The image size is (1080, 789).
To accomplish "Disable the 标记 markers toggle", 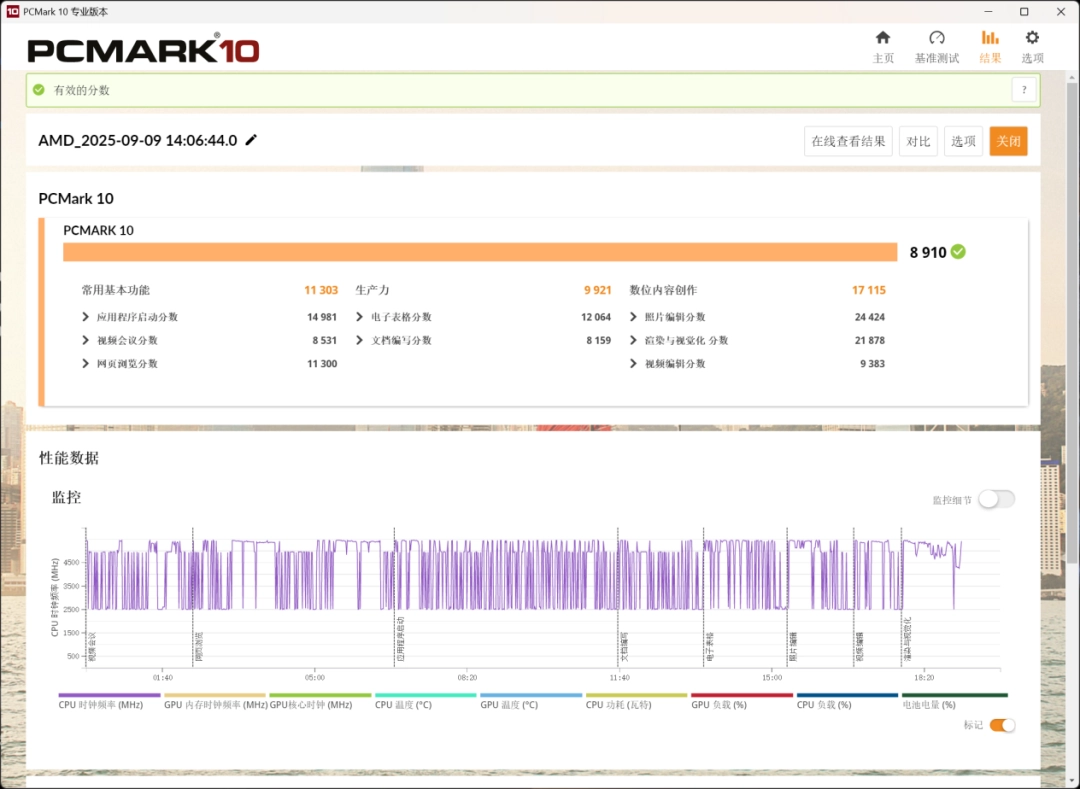I will 1002,725.
